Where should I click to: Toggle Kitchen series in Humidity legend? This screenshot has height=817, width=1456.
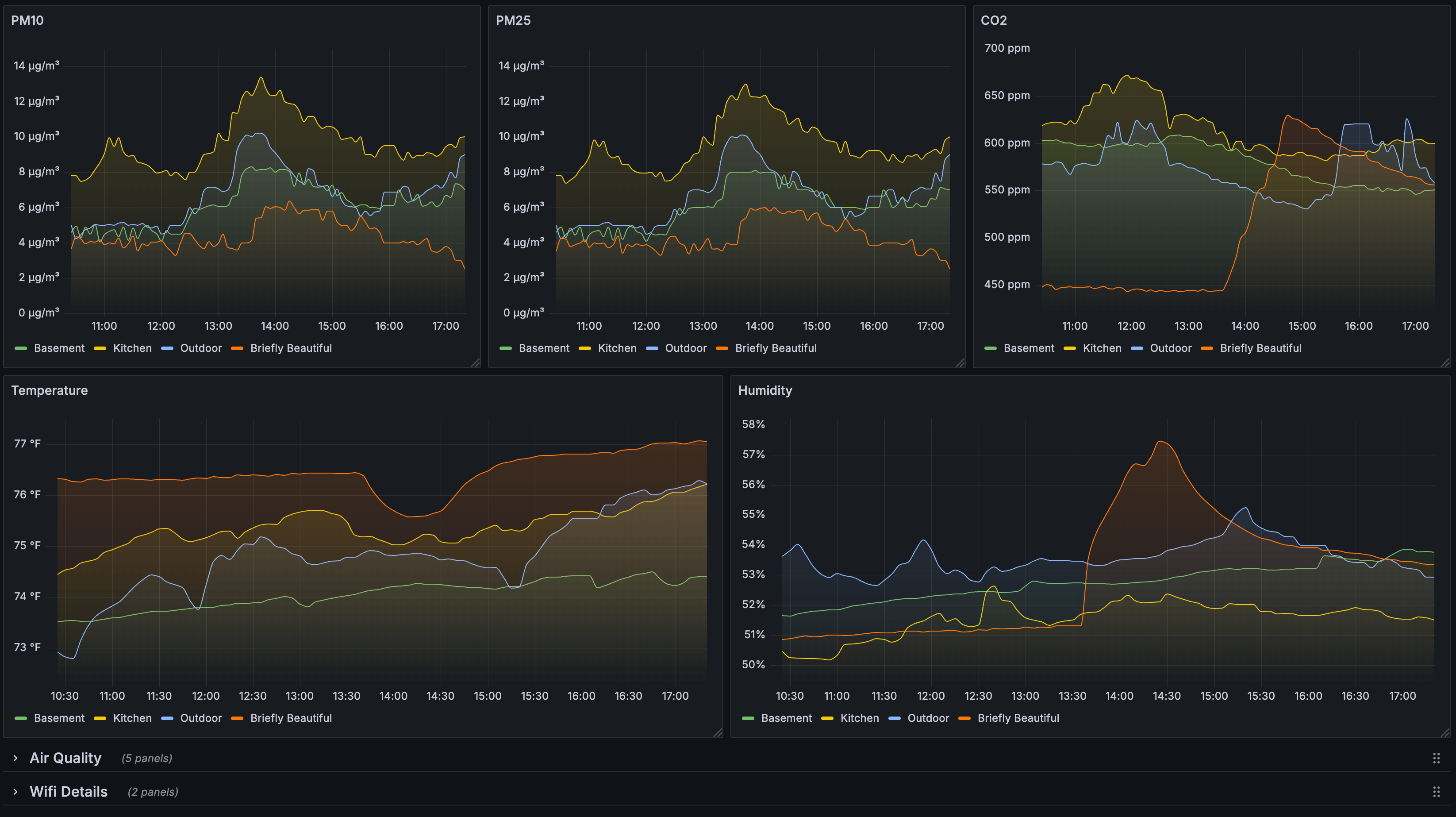coord(859,718)
